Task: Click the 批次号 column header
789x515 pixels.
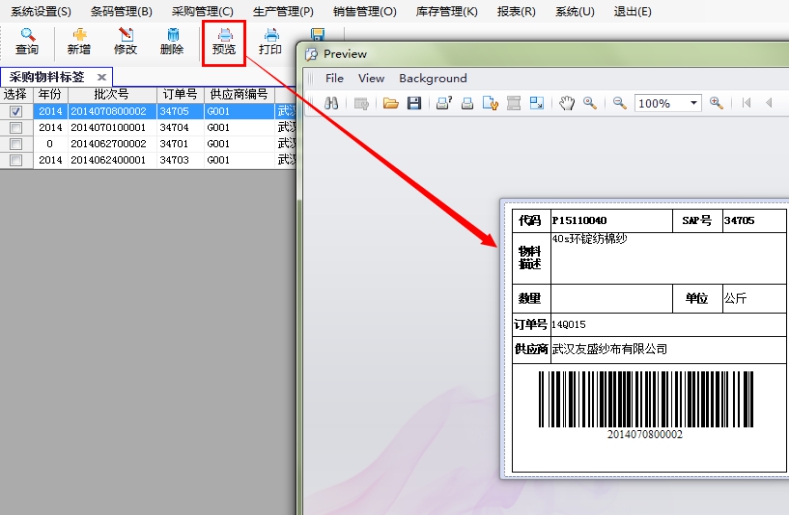Action: tap(111, 94)
